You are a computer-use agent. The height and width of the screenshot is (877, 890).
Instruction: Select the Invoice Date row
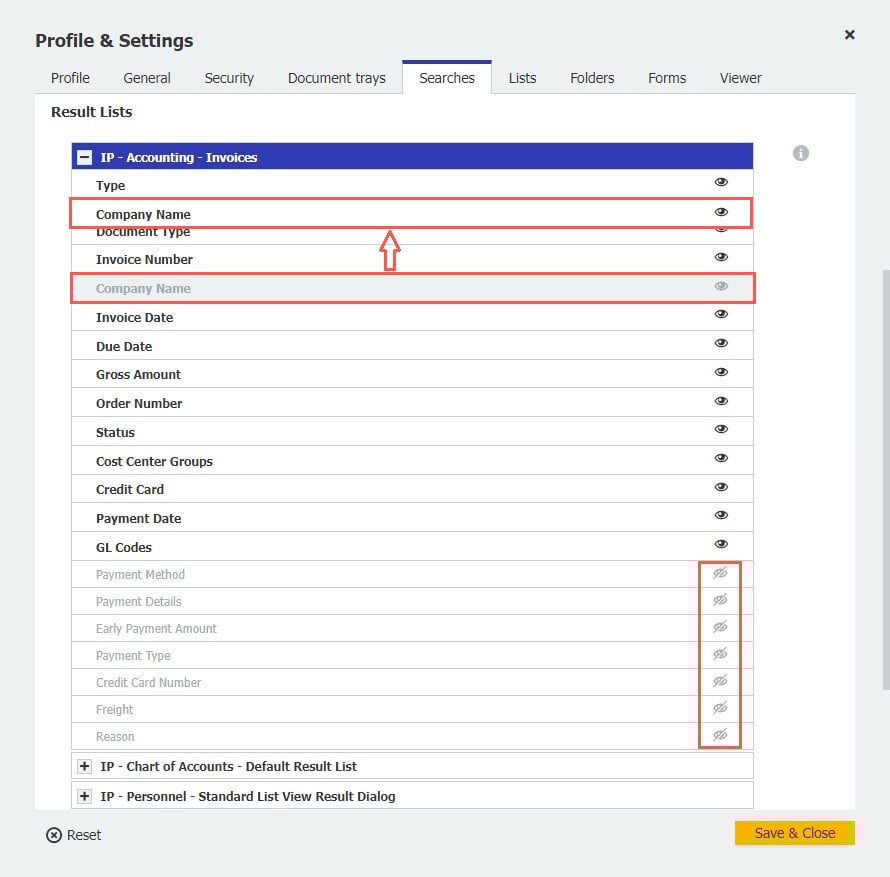pyautogui.click(x=134, y=317)
